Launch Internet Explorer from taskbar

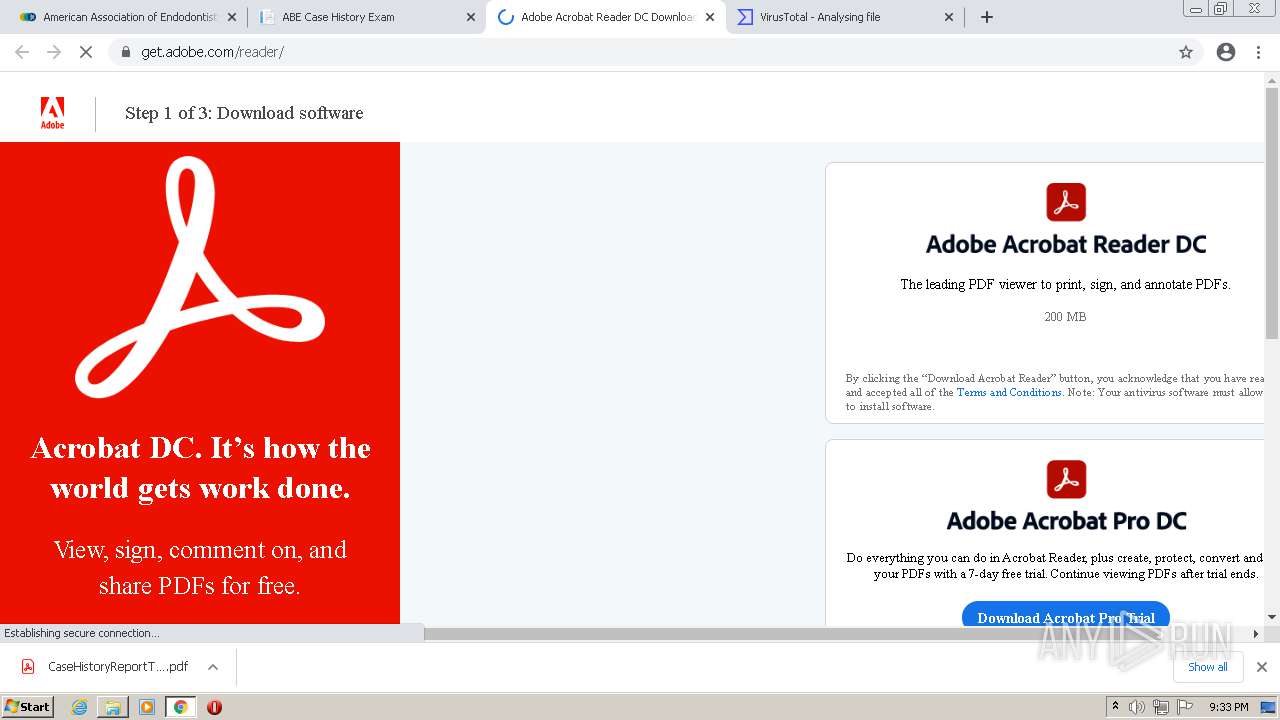point(80,707)
